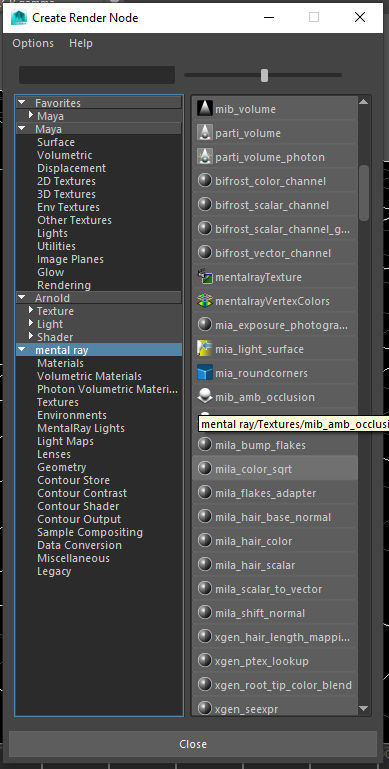This screenshot has height=769, width=389.
Task: Click the mila_hair_scalar sphere icon
Action: [x=205, y=565]
